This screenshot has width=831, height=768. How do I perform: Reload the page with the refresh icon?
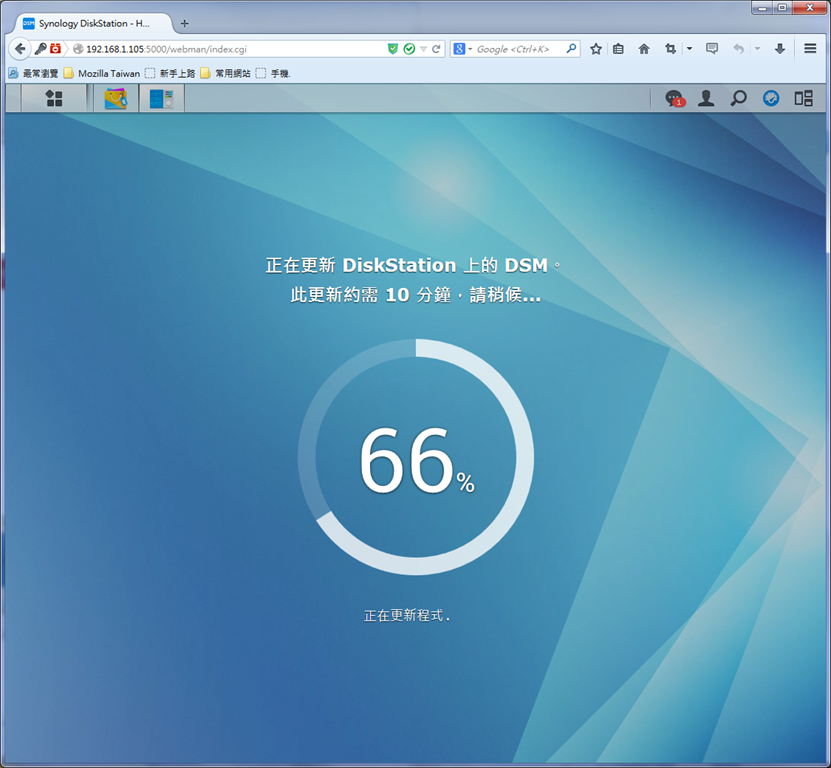(x=436, y=49)
